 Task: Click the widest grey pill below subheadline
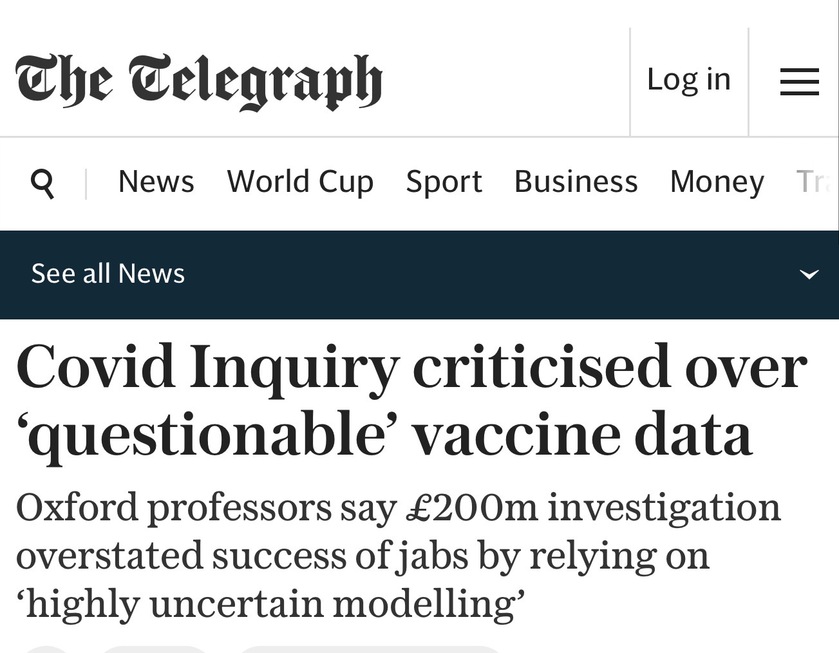tap(371, 649)
